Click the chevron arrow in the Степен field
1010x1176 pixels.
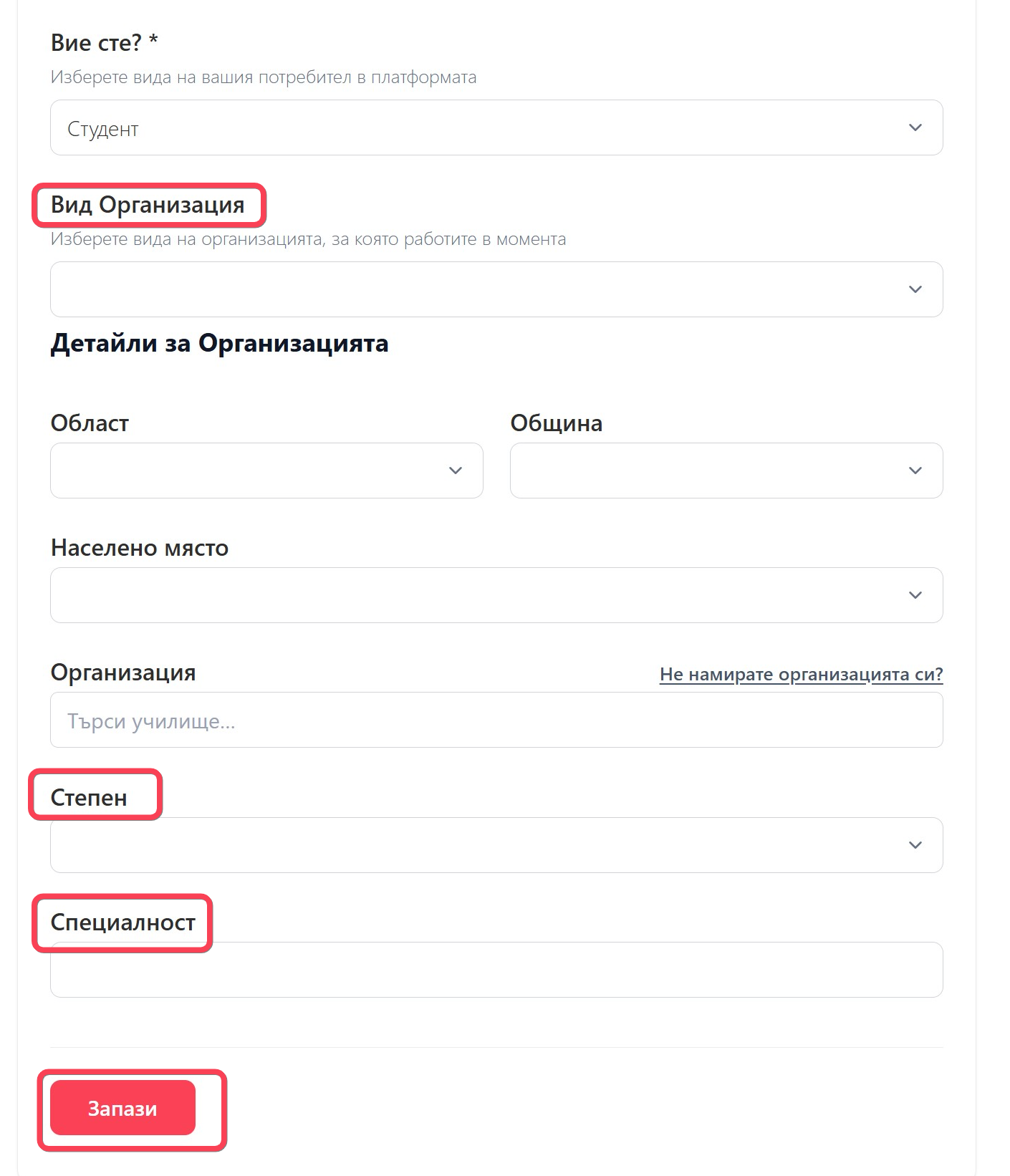point(915,845)
